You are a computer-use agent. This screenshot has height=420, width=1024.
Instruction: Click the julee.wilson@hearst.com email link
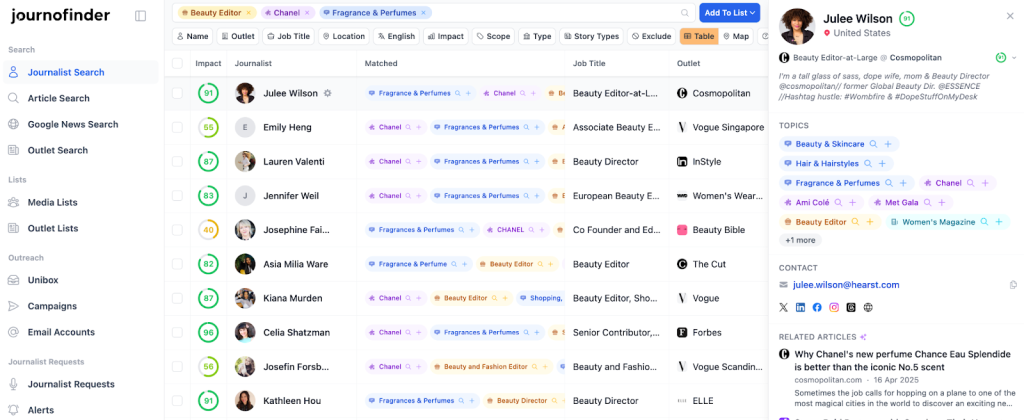[x=846, y=285]
